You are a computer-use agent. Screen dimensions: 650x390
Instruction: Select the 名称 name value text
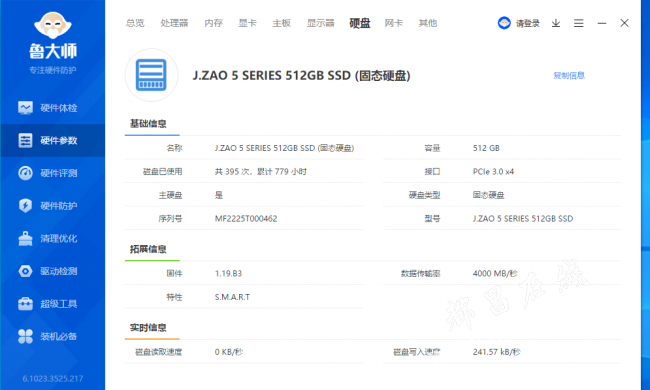click(x=284, y=148)
